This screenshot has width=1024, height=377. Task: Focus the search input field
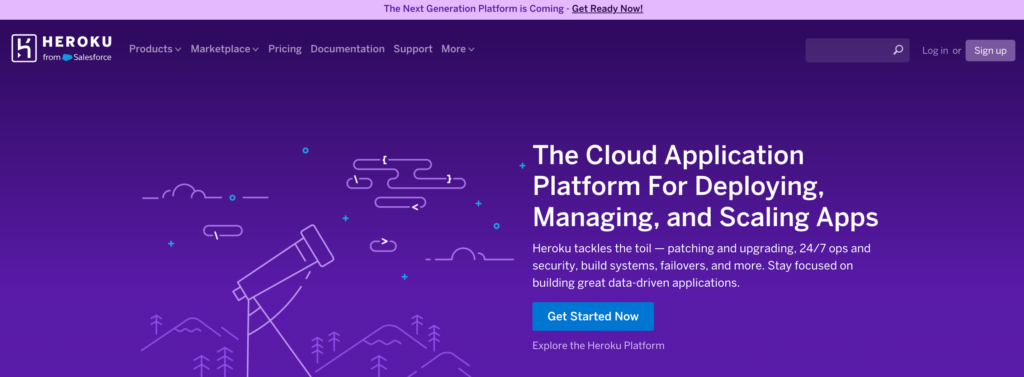point(857,50)
